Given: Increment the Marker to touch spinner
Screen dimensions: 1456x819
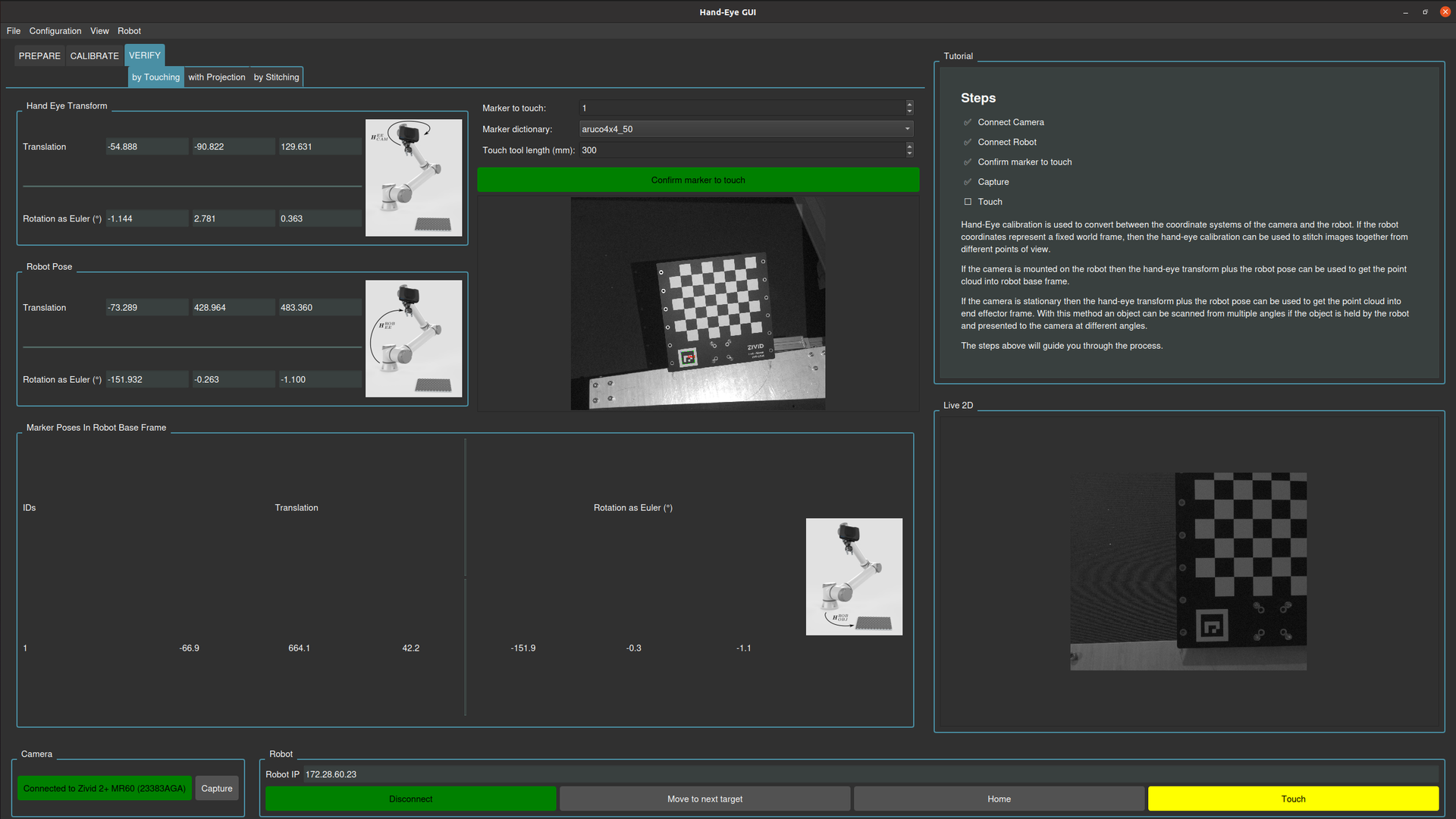Looking at the screenshot, I should (x=909, y=105).
